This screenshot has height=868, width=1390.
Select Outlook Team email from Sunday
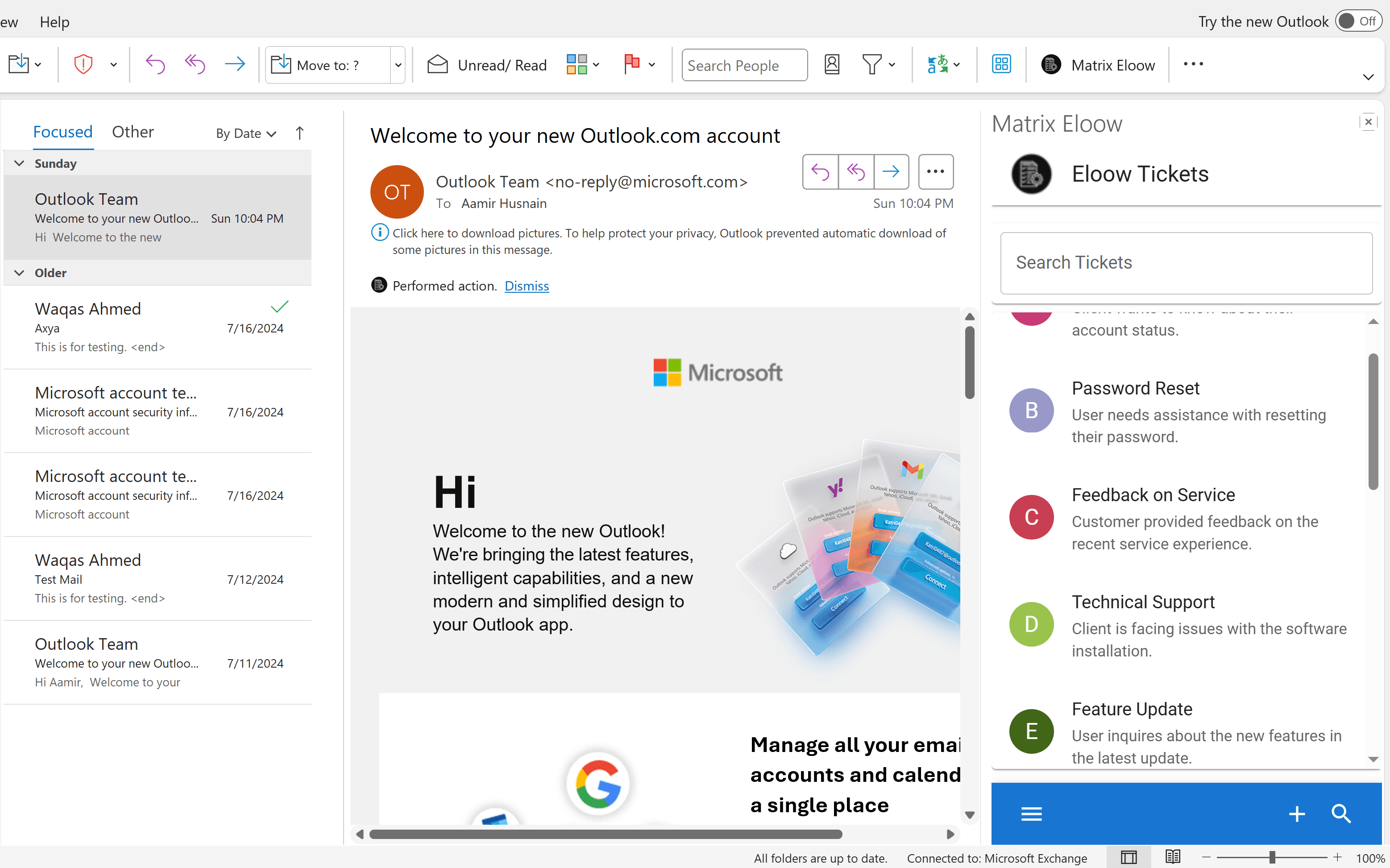[158, 218]
